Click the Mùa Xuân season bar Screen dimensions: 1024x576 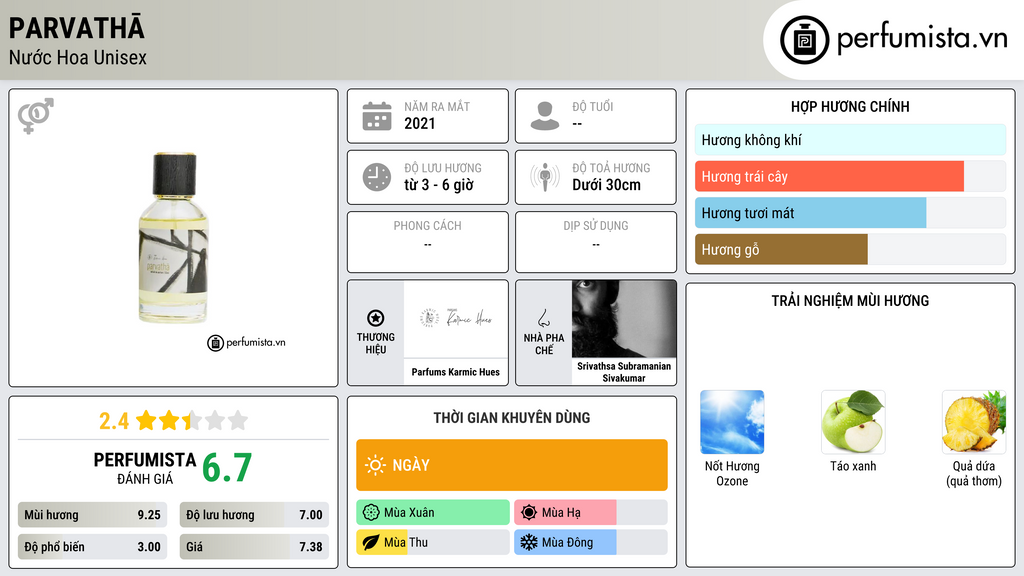(433, 512)
